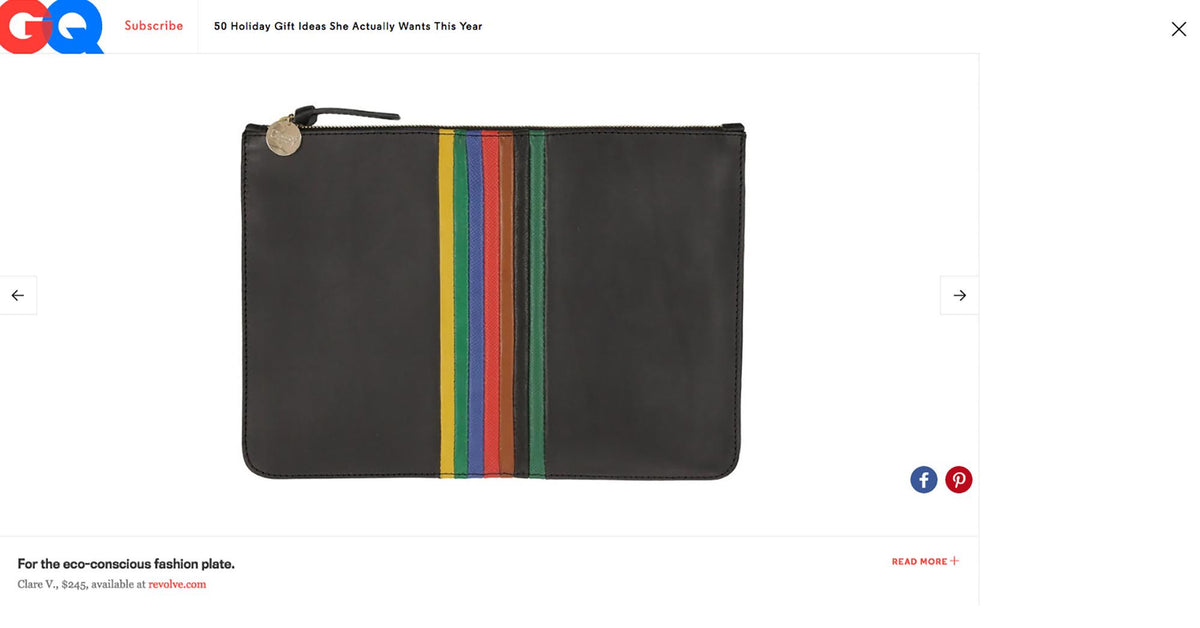Open the 50 Holiday Gift Ideas headline
Image resolution: width=1200 pixels, height=628 pixels.
coord(348,26)
